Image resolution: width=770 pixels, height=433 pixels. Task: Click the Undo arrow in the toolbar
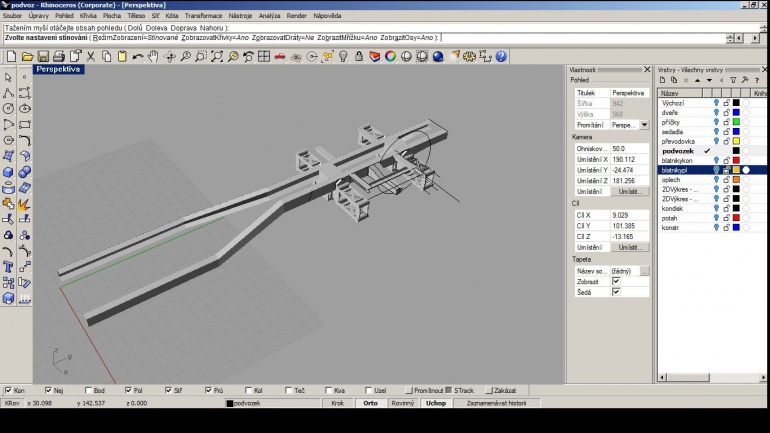click(138, 56)
